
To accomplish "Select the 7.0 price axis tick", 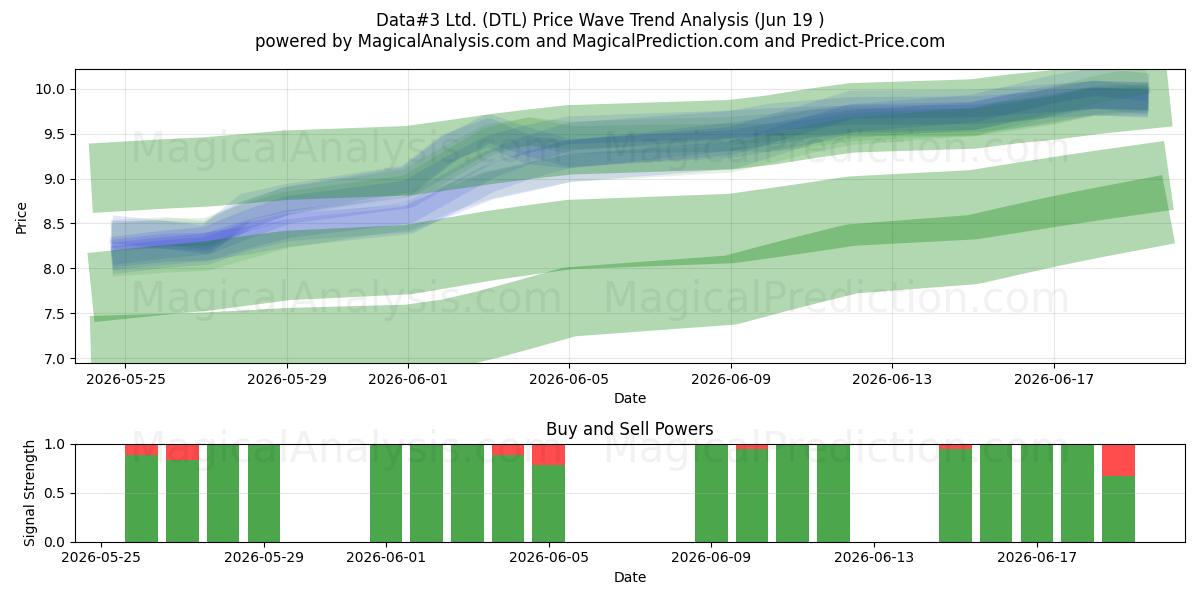I will pyautogui.click(x=52, y=359).
